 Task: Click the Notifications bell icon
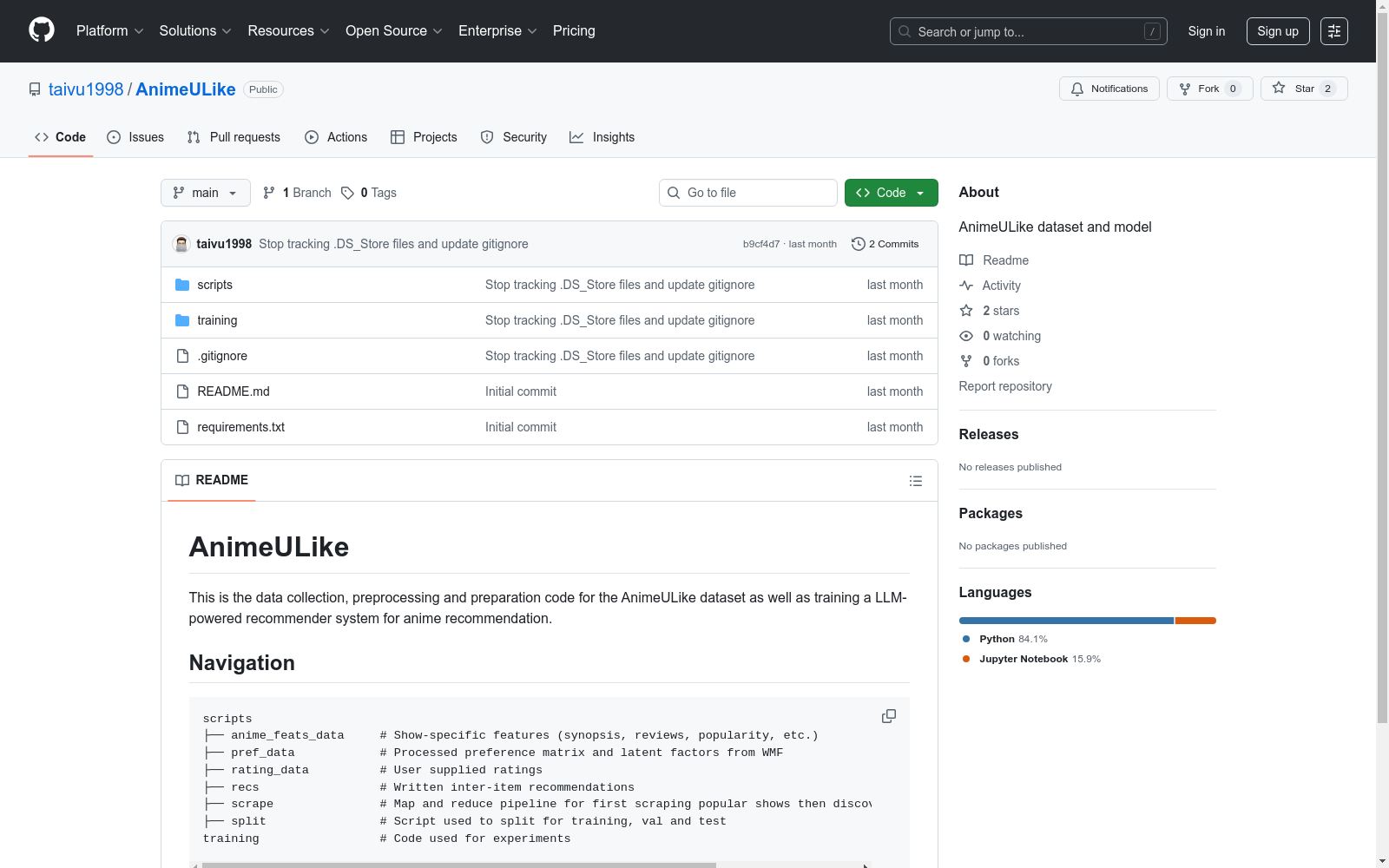tap(1077, 89)
